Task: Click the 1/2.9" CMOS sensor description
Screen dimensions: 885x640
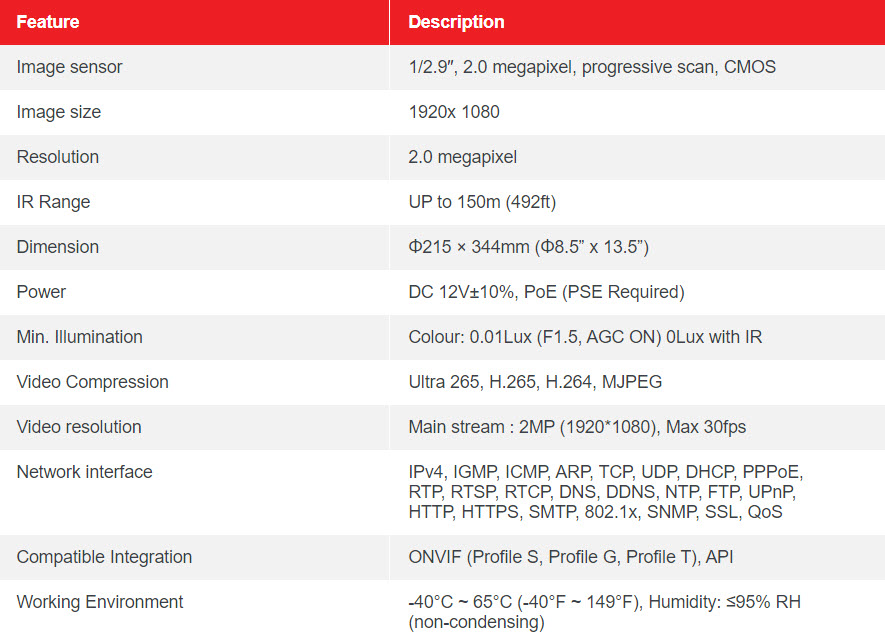Action: point(592,67)
